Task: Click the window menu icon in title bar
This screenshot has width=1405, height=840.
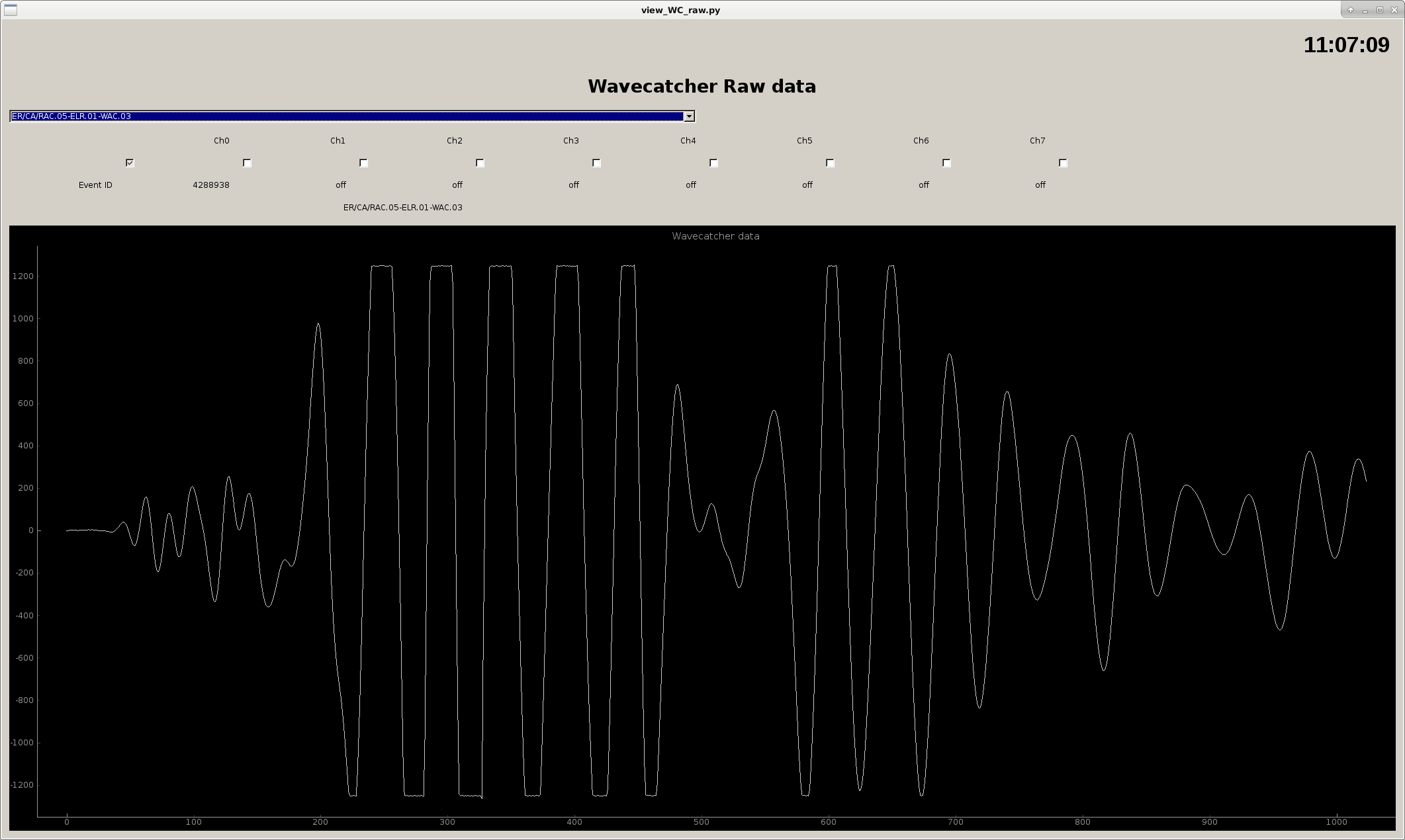Action: (10, 10)
